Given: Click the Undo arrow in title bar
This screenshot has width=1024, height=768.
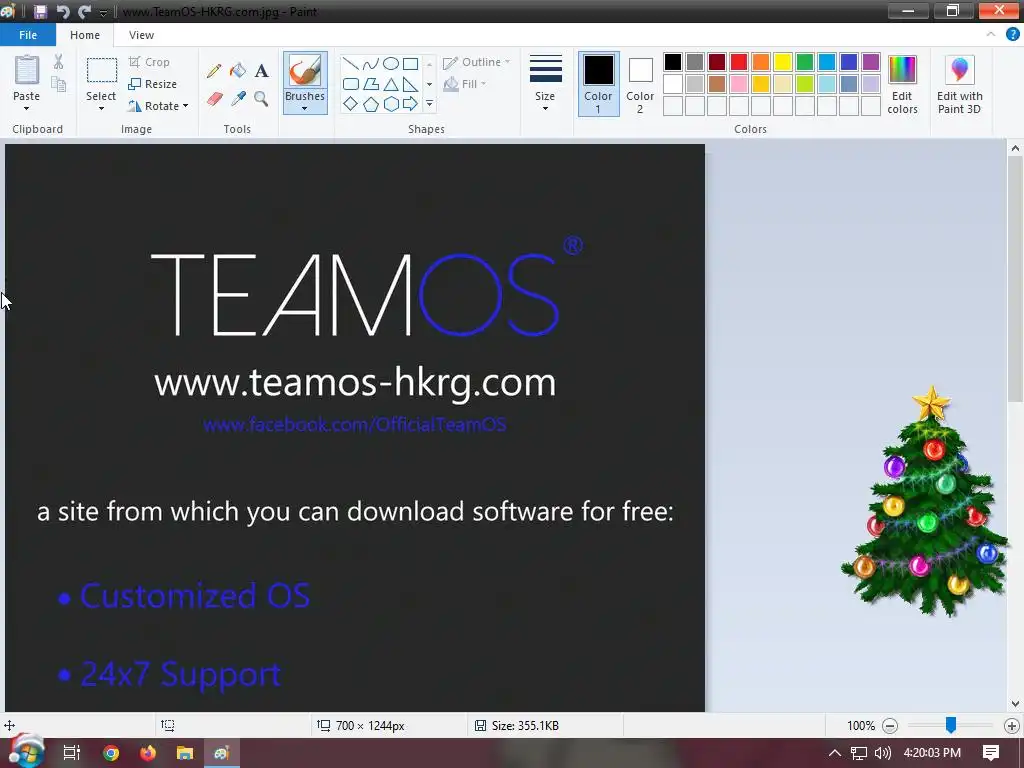Looking at the screenshot, I should (x=63, y=11).
